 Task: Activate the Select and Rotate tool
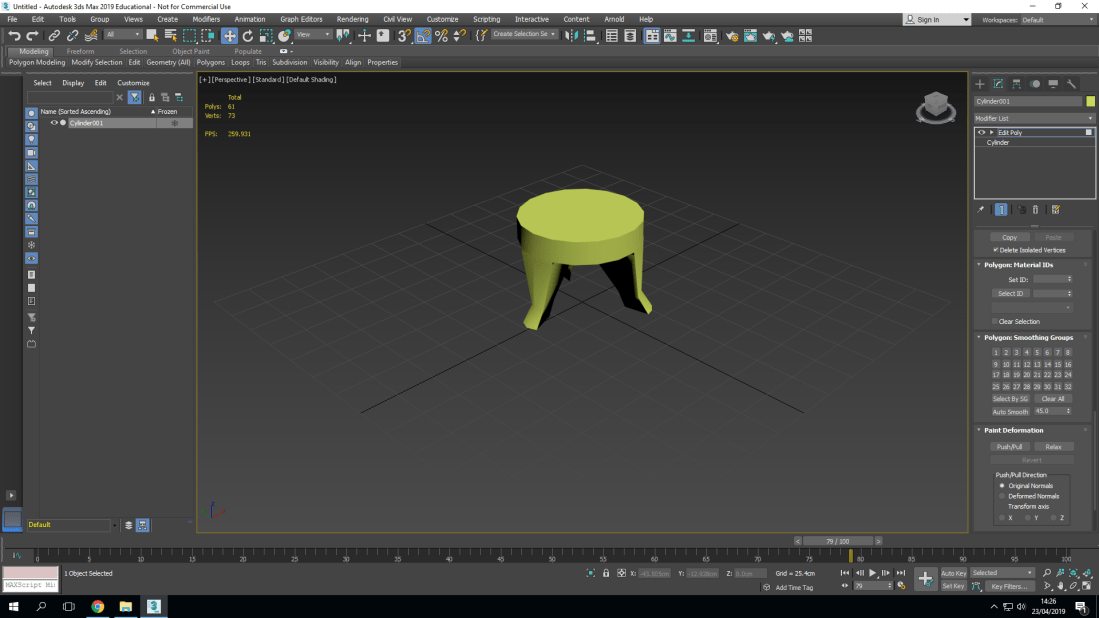pyautogui.click(x=248, y=36)
